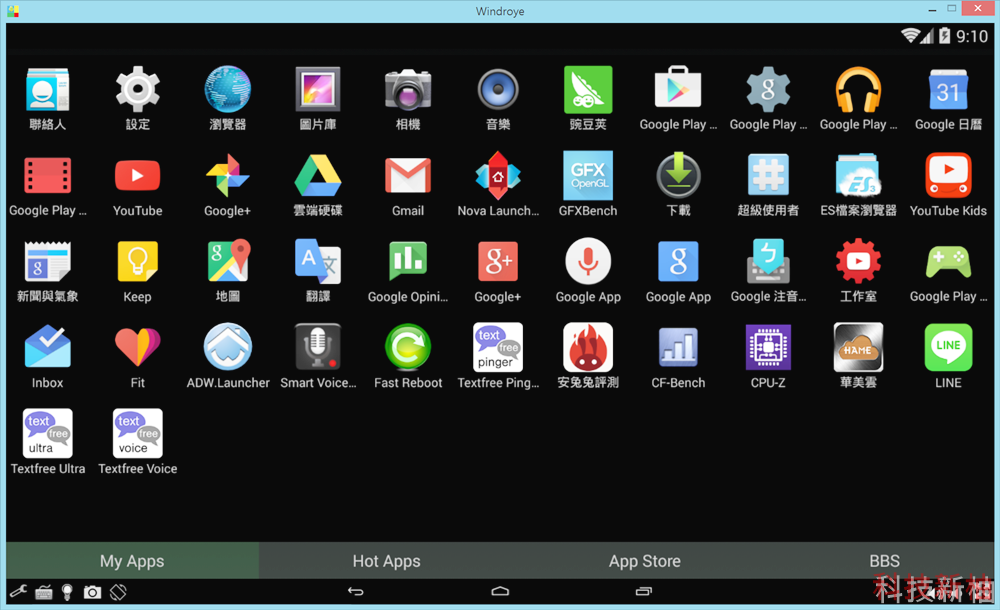Launch the 翻譯 translate app
This screenshot has height=610, width=1000.
pos(318,262)
